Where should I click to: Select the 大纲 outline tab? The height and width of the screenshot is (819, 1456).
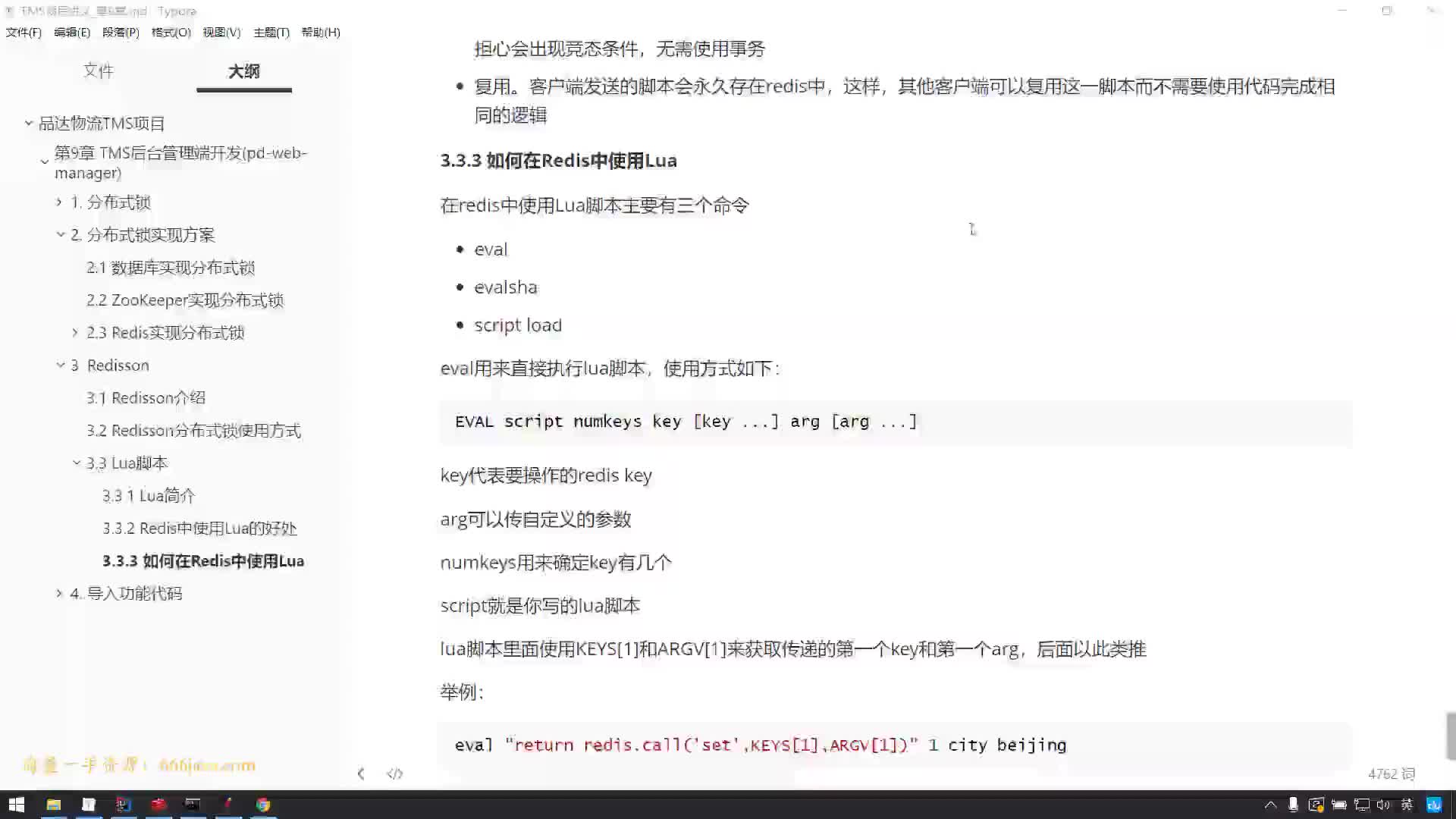[244, 71]
